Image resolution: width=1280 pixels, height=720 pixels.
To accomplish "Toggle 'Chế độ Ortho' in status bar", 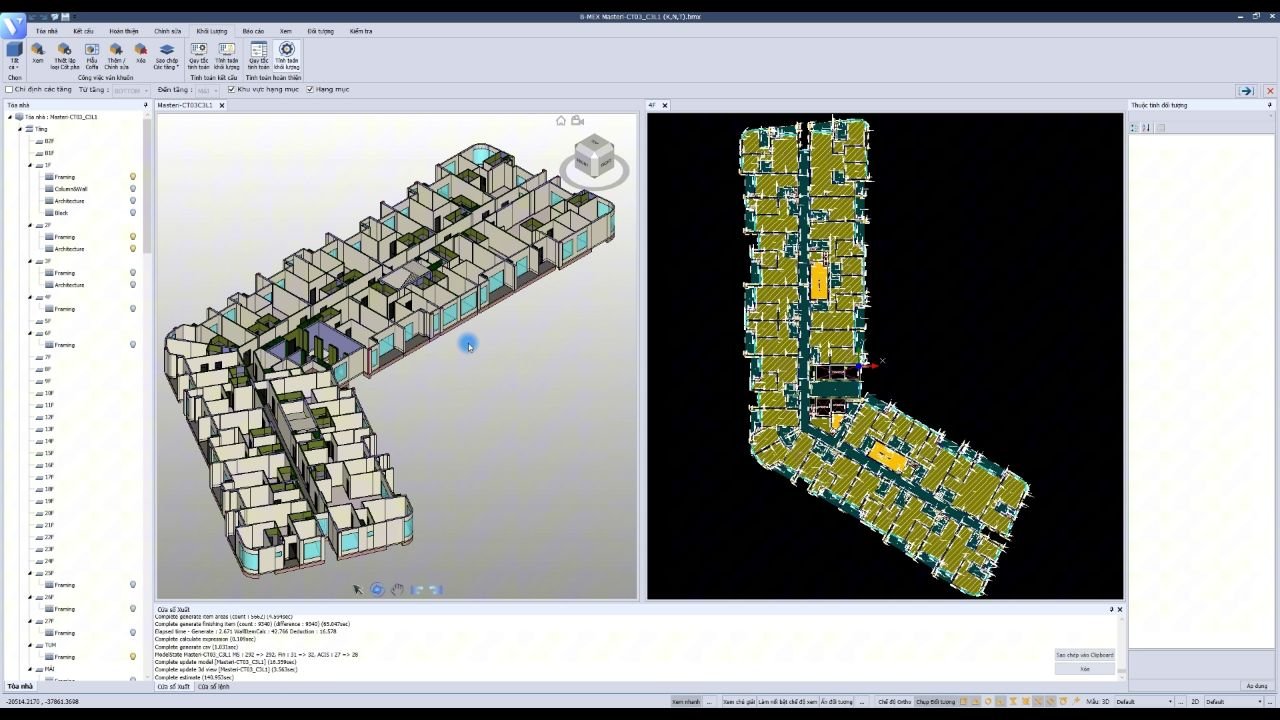I will point(895,702).
